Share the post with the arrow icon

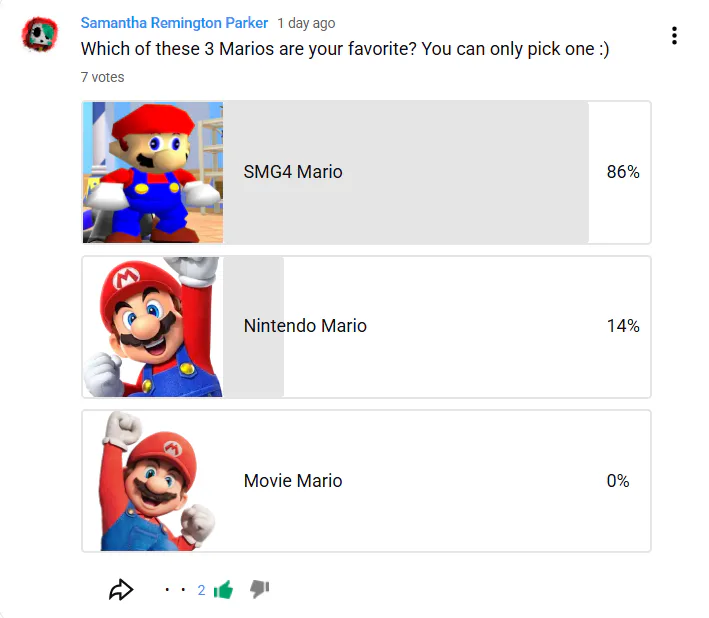[x=121, y=590]
